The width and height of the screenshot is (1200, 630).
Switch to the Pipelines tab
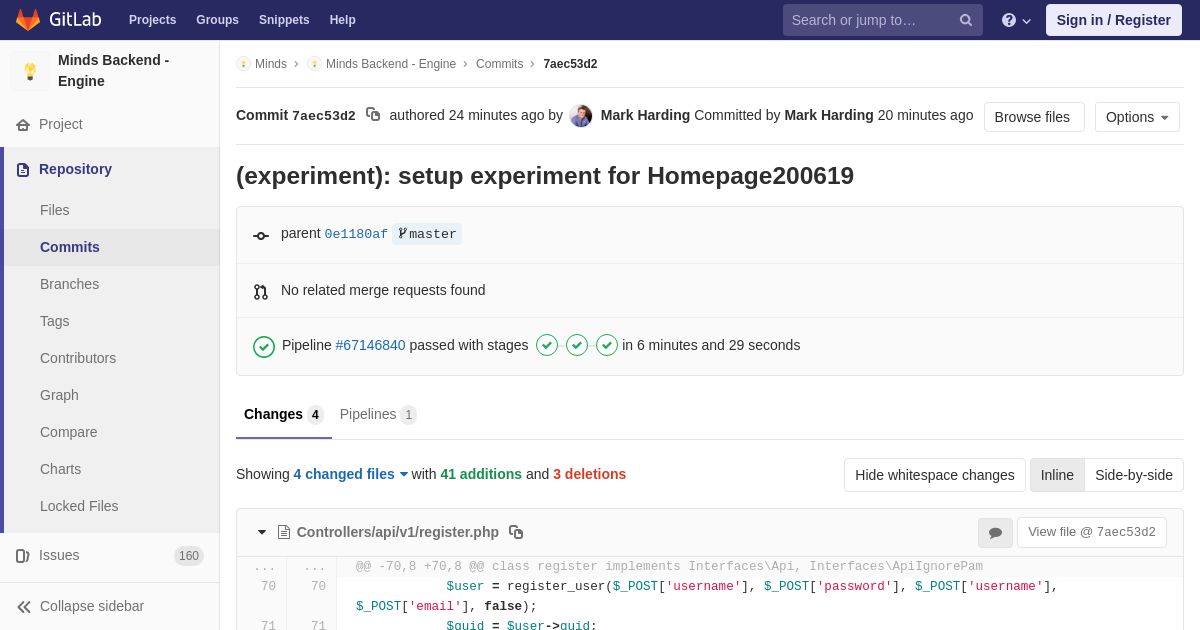pyautogui.click(x=378, y=414)
